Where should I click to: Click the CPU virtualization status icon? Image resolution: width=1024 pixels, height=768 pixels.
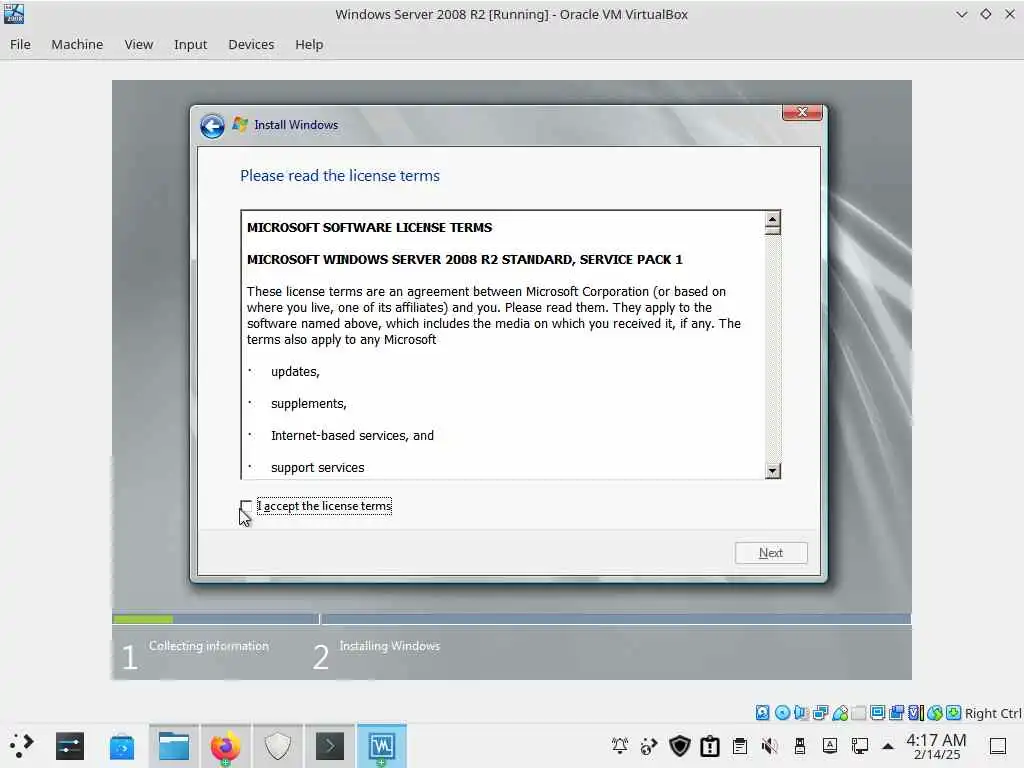pyautogui.click(x=916, y=712)
